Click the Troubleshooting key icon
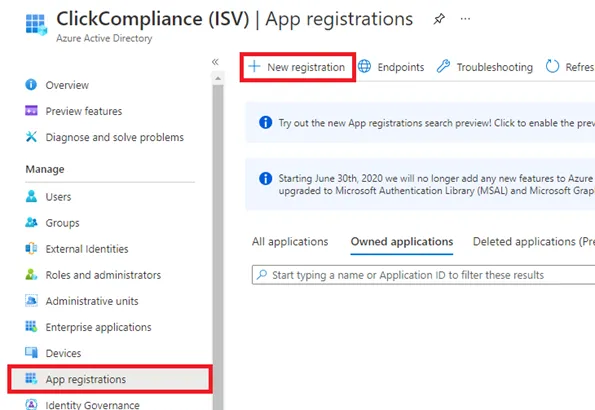Viewport: 595px width, 410px height. click(443, 66)
